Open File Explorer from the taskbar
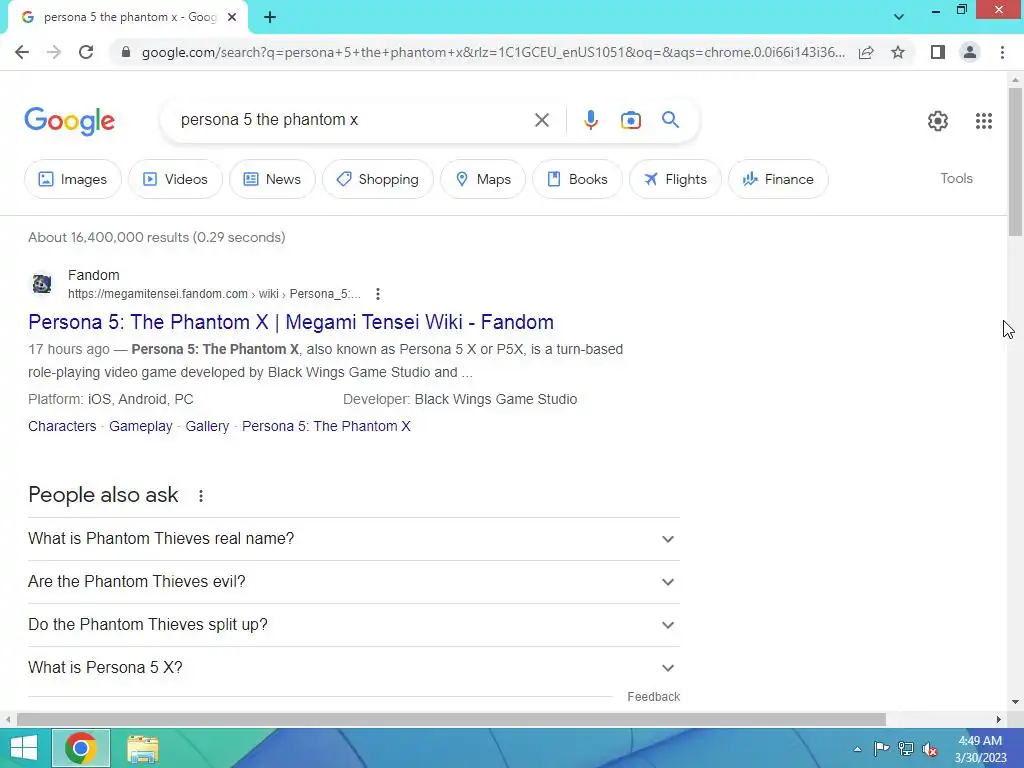This screenshot has width=1024, height=768. [142, 748]
